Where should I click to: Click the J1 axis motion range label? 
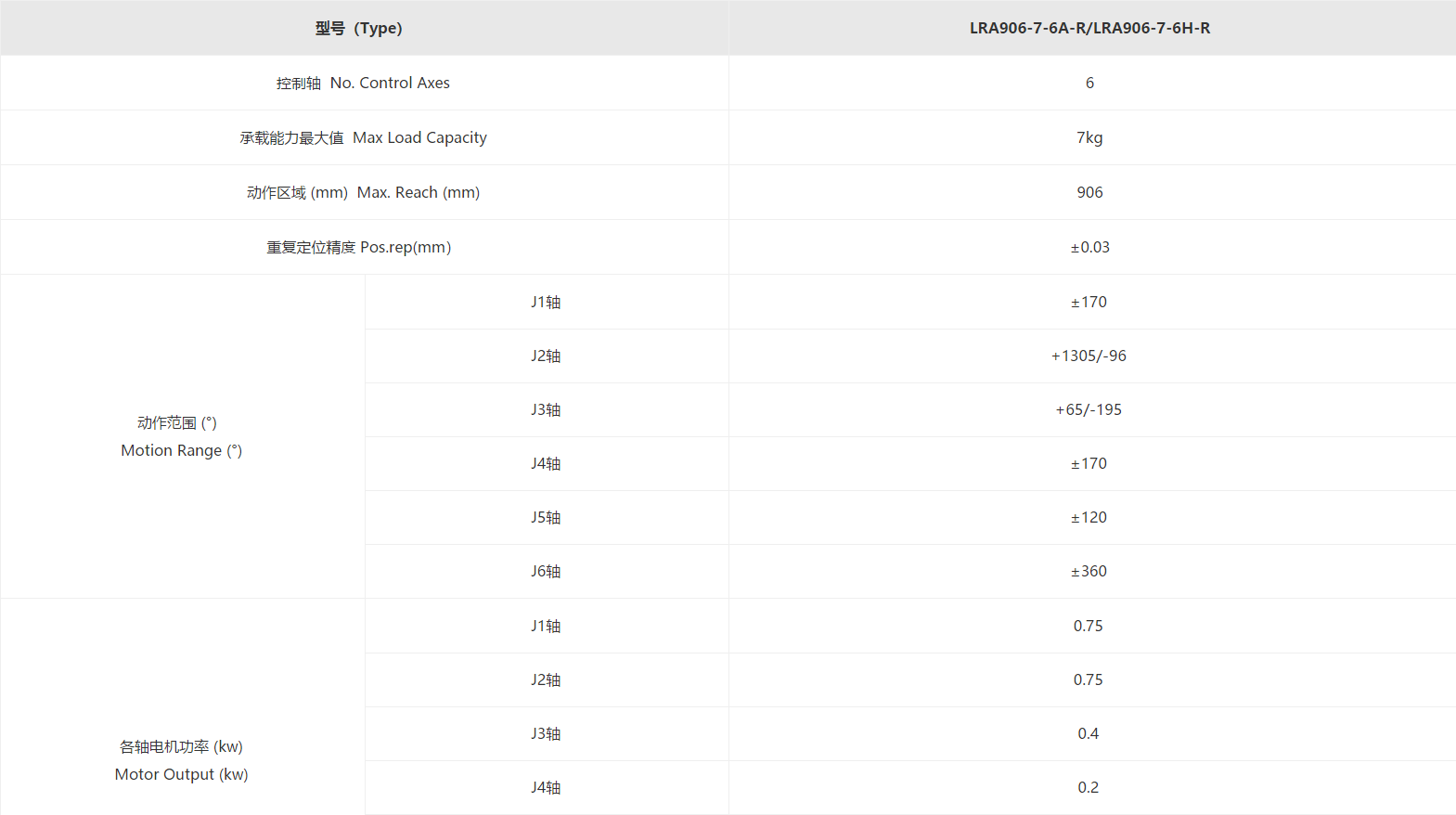(x=546, y=302)
